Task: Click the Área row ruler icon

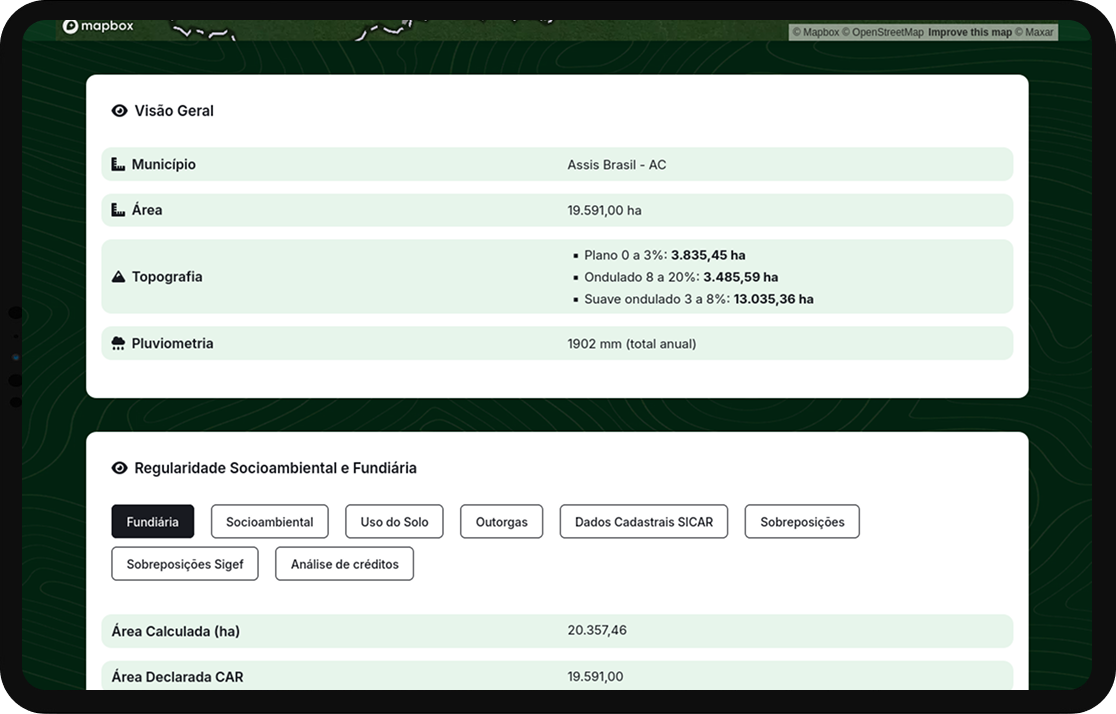Action: [118, 210]
